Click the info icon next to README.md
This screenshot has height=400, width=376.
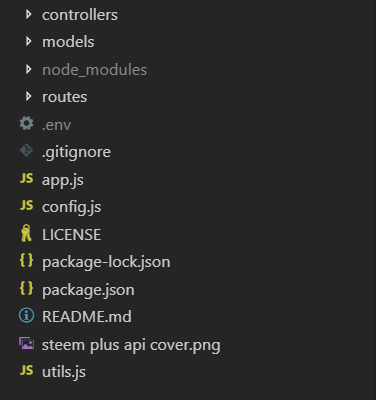click(26, 315)
